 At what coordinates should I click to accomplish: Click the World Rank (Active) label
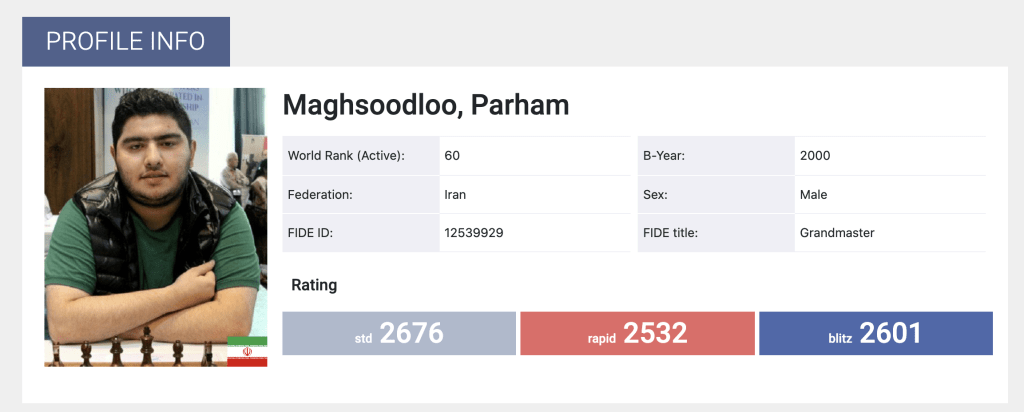[x=346, y=156]
